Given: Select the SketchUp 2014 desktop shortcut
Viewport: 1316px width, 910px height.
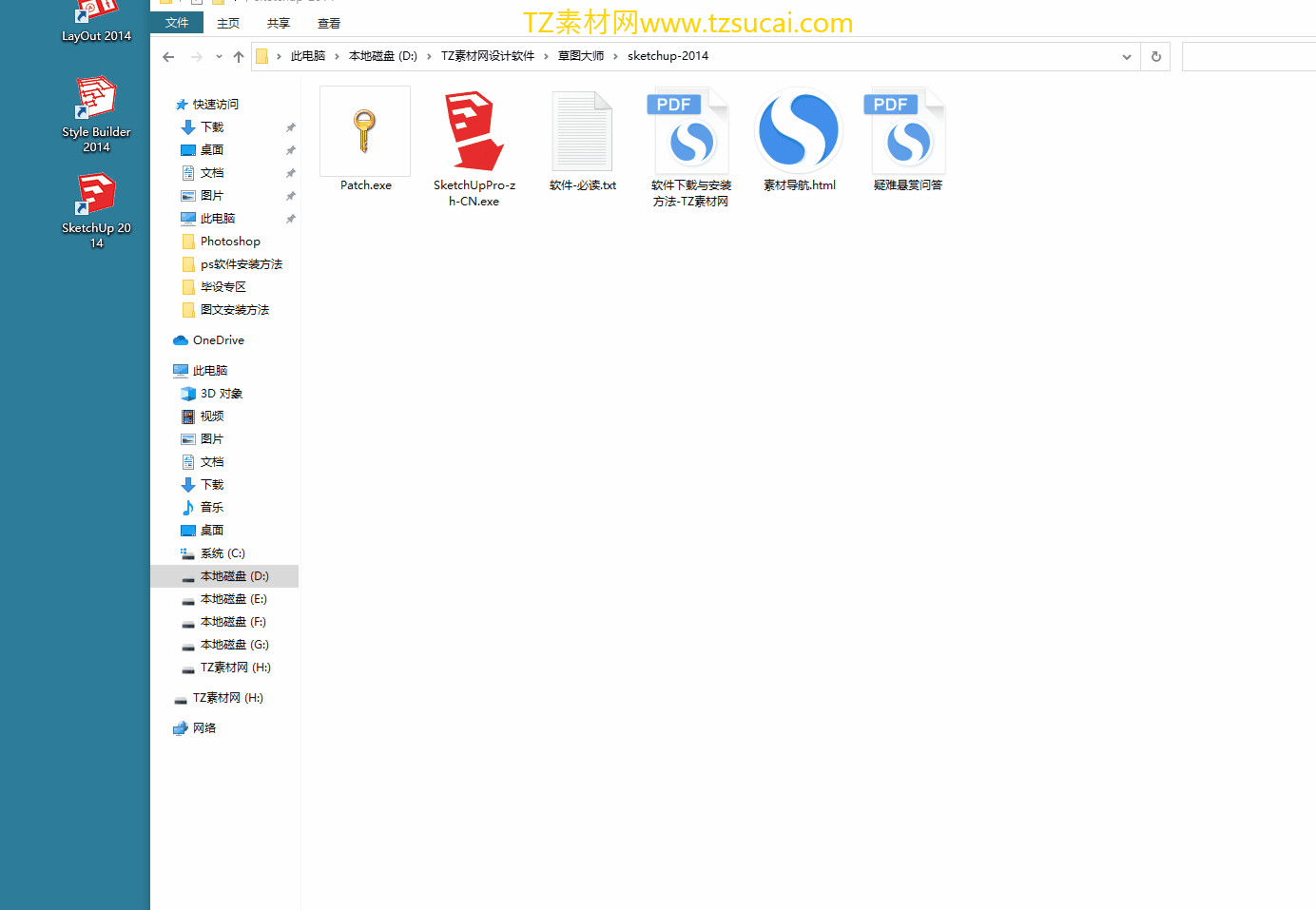Looking at the screenshot, I should 96,209.
